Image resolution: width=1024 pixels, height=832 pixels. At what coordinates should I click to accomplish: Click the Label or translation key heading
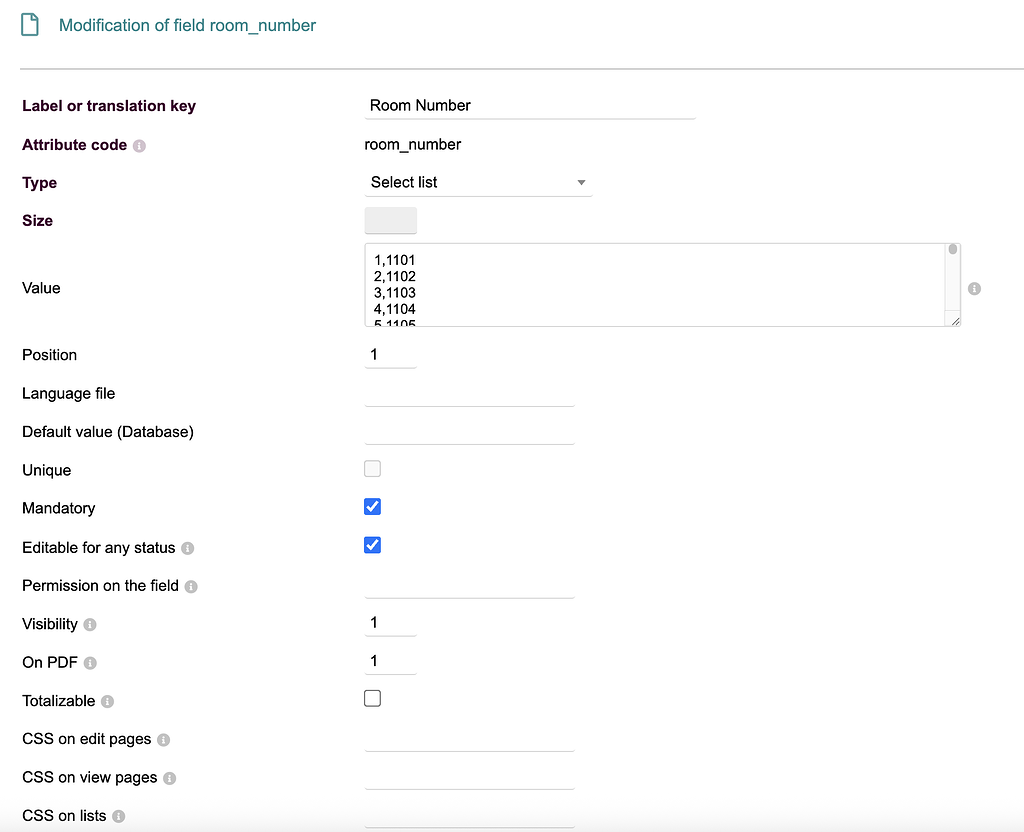(x=109, y=106)
